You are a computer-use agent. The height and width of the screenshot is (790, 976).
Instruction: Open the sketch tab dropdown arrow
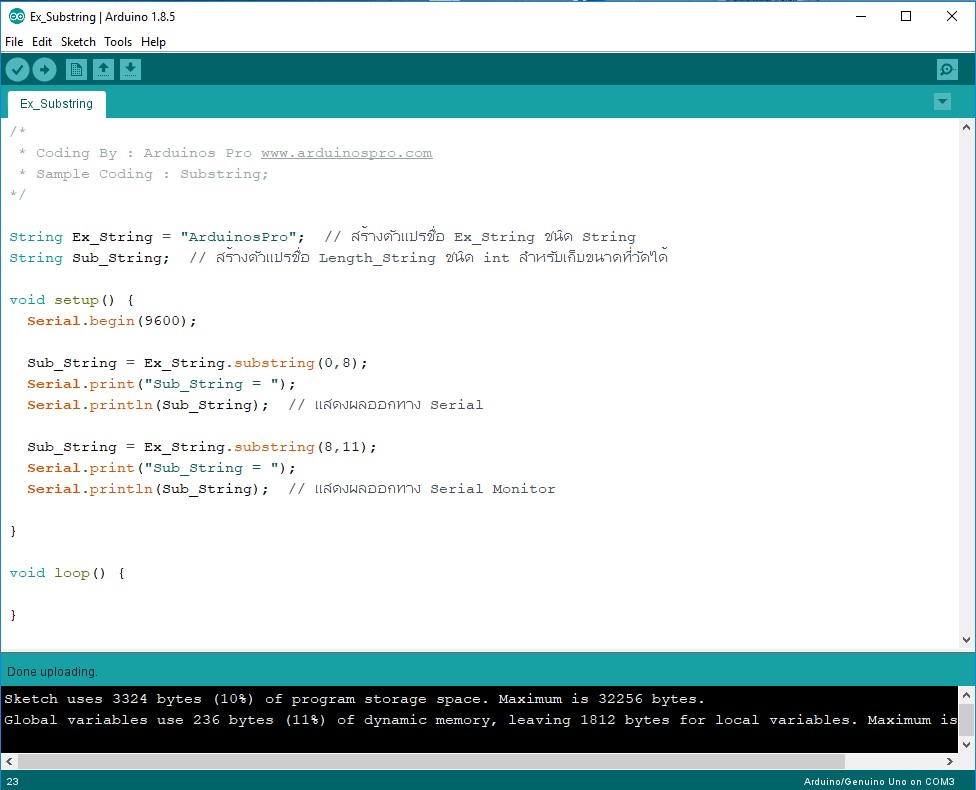942,101
